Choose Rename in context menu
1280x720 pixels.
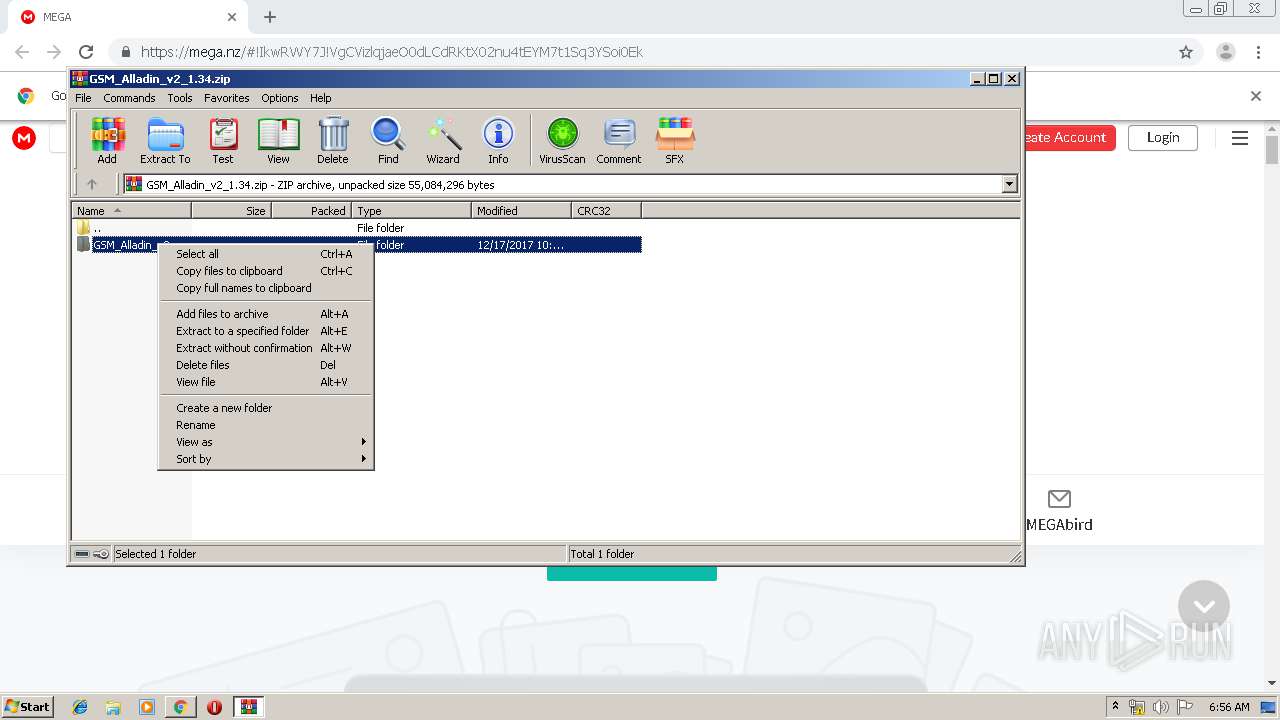tap(266, 425)
